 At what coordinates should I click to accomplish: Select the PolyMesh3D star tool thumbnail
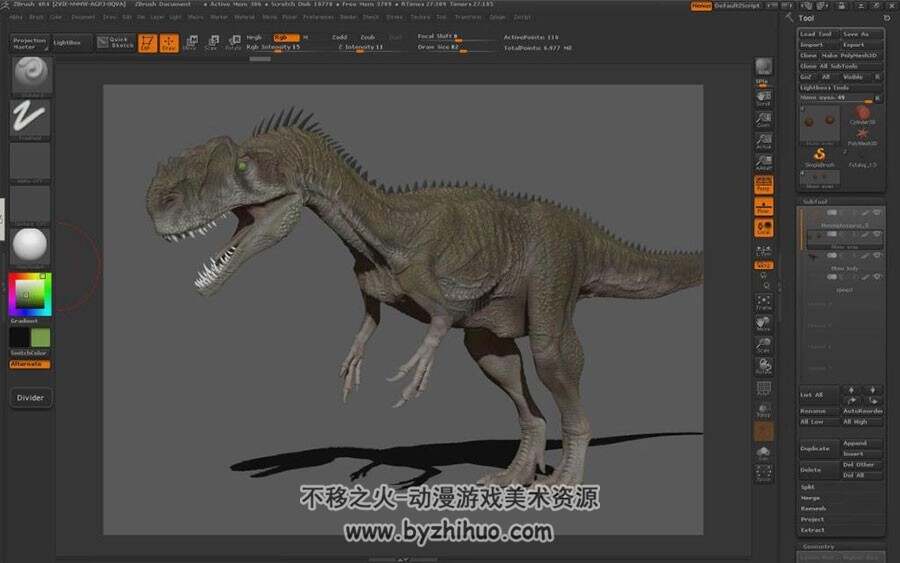pyautogui.click(x=862, y=137)
